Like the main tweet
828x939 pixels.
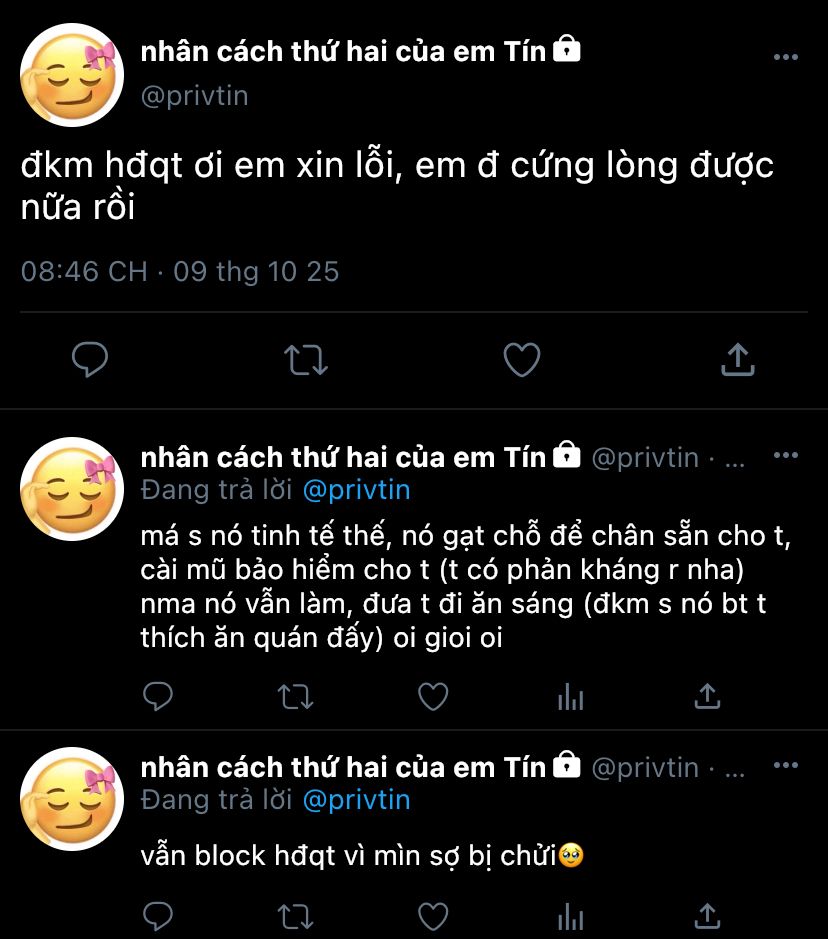click(521, 360)
